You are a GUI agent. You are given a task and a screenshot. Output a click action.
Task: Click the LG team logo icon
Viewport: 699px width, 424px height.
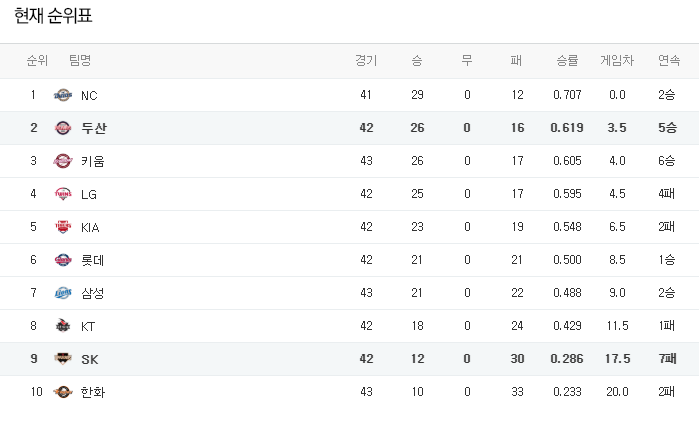63,194
